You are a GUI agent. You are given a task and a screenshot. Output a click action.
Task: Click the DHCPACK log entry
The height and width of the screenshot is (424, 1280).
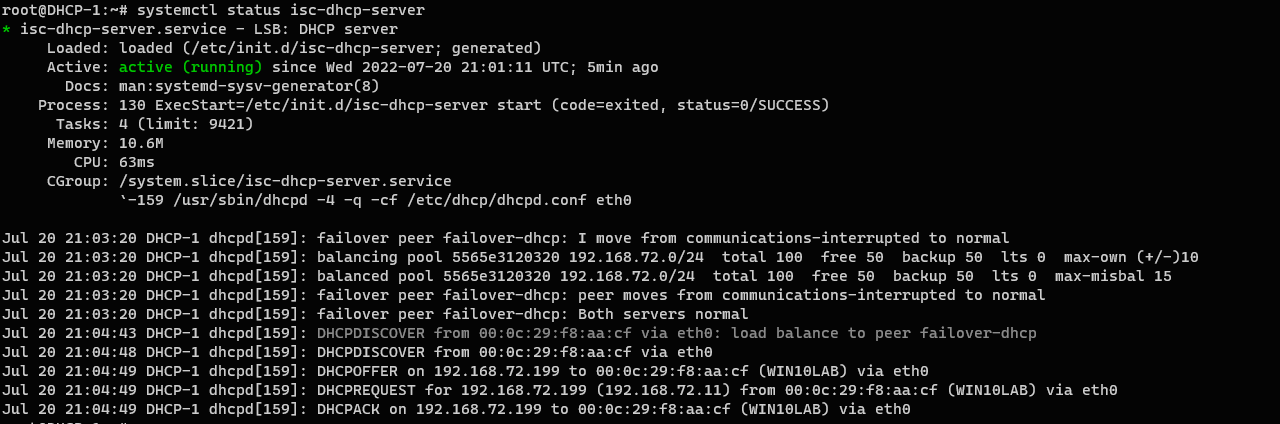612,409
